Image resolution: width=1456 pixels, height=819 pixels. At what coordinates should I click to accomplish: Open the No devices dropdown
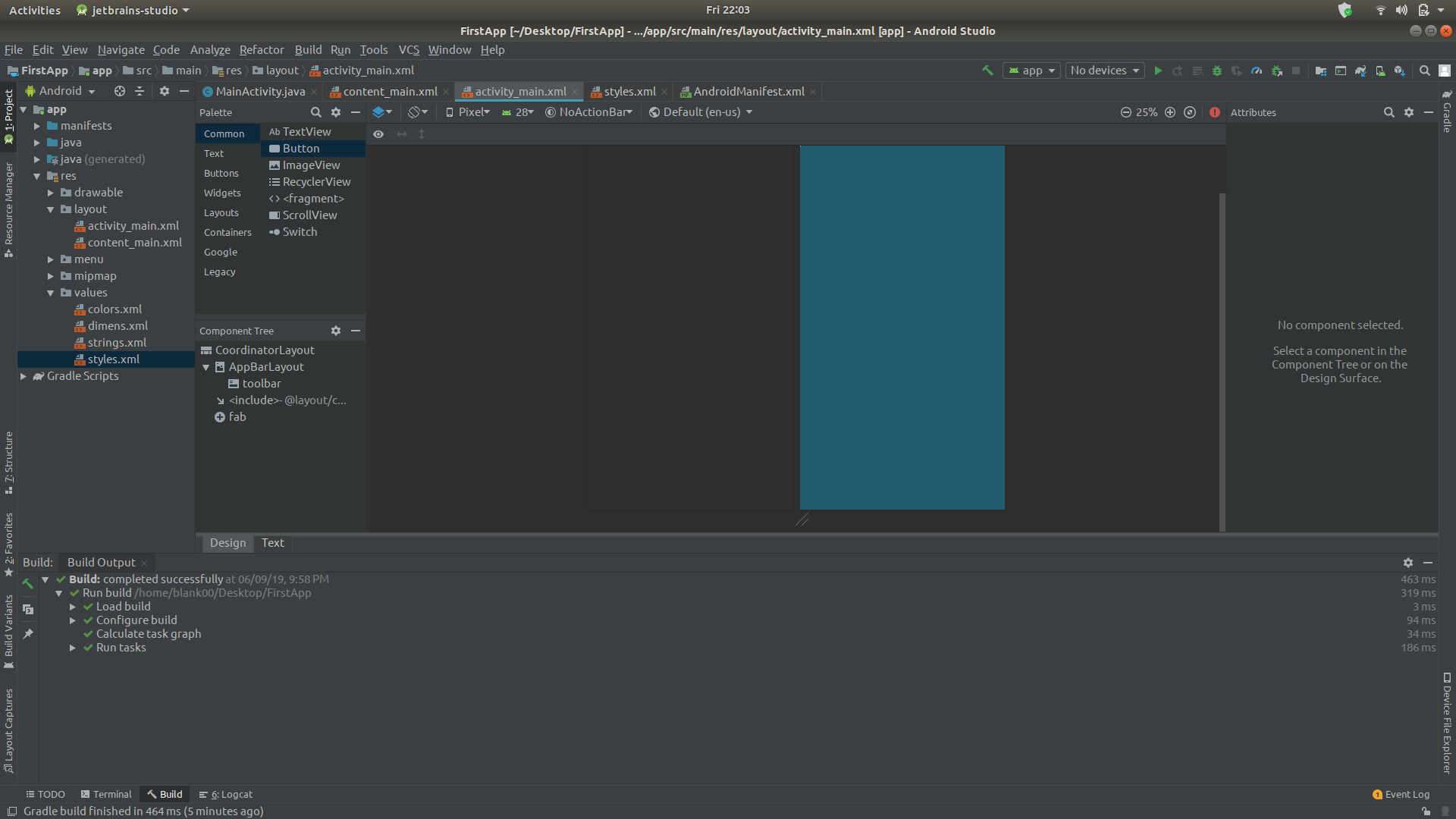tap(1105, 71)
